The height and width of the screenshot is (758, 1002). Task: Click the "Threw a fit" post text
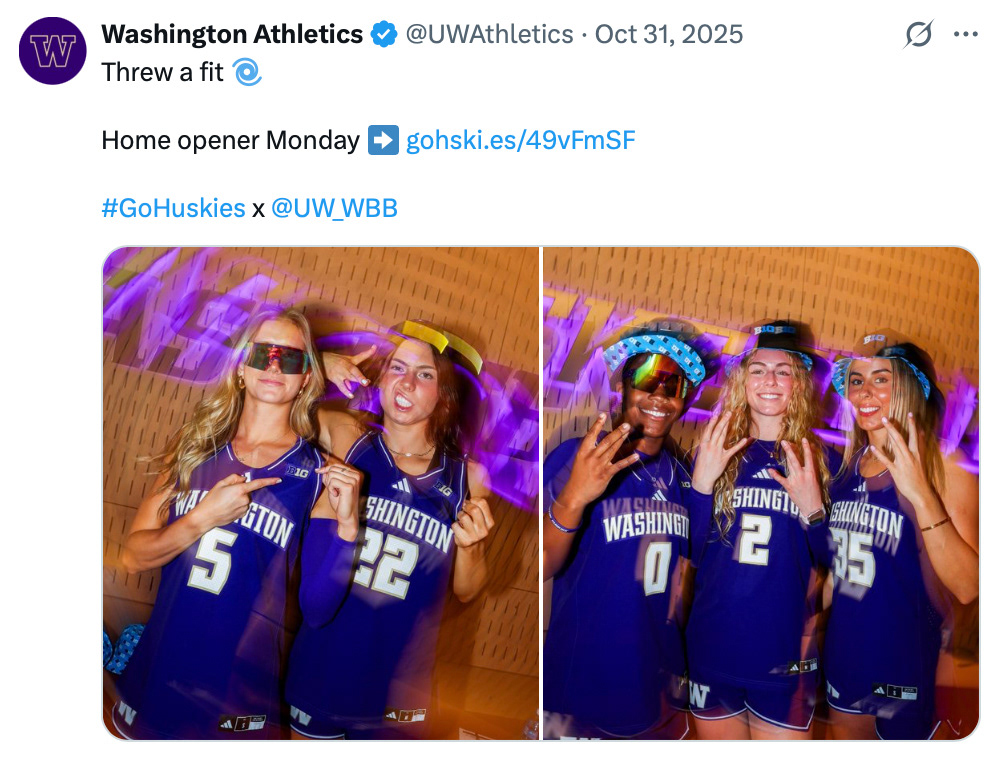162,72
